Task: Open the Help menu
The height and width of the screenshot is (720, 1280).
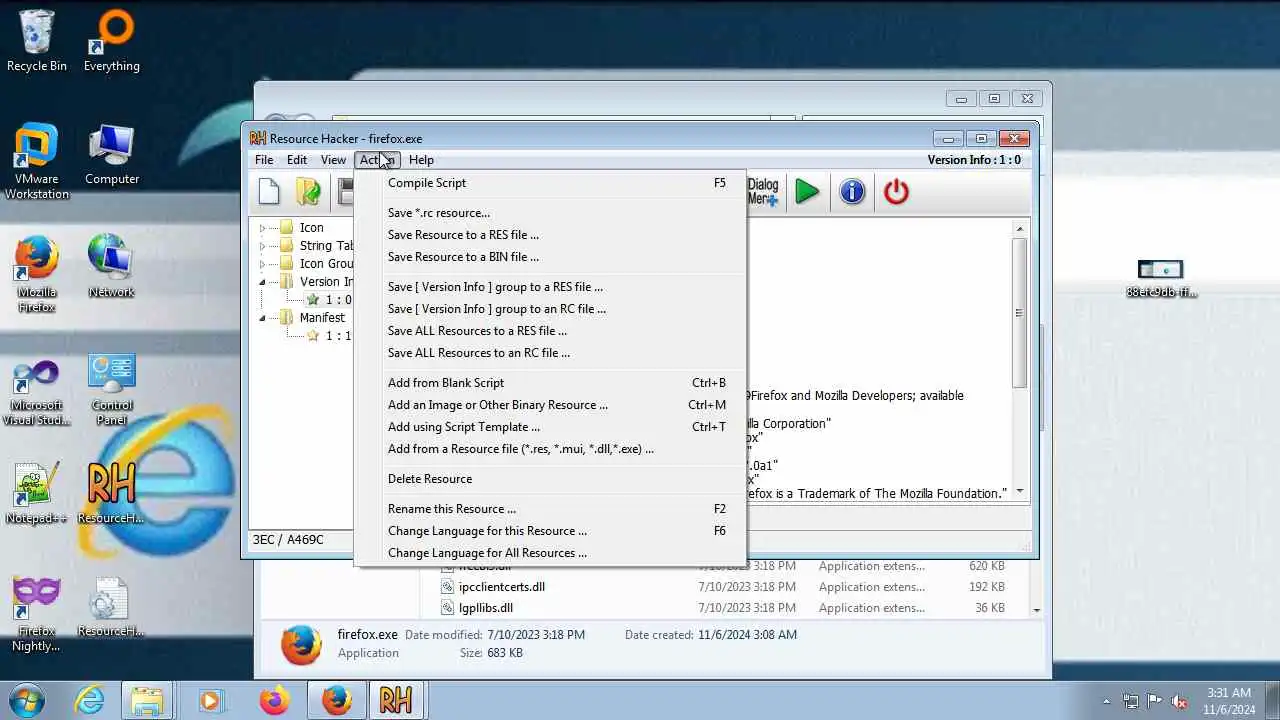Action: coord(421,160)
